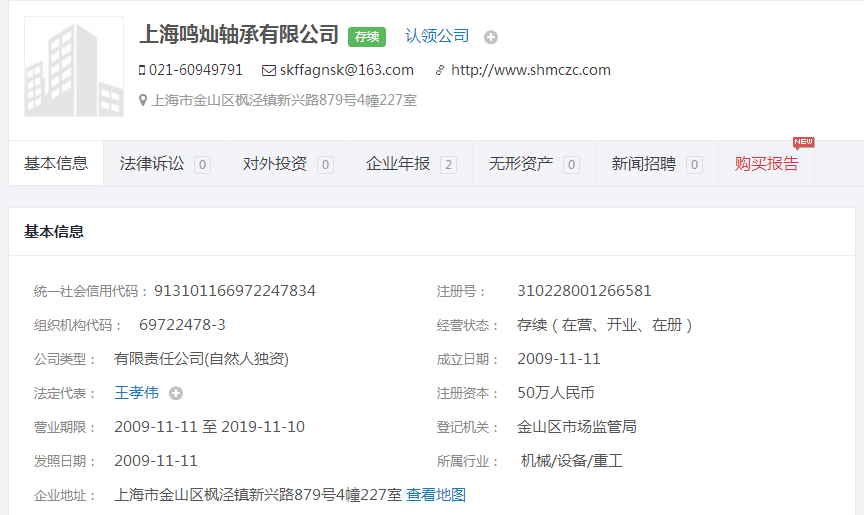Image resolution: width=864 pixels, height=515 pixels.
Task: Switch to the 法律诉讼 tab
Action: coord(165,164)
